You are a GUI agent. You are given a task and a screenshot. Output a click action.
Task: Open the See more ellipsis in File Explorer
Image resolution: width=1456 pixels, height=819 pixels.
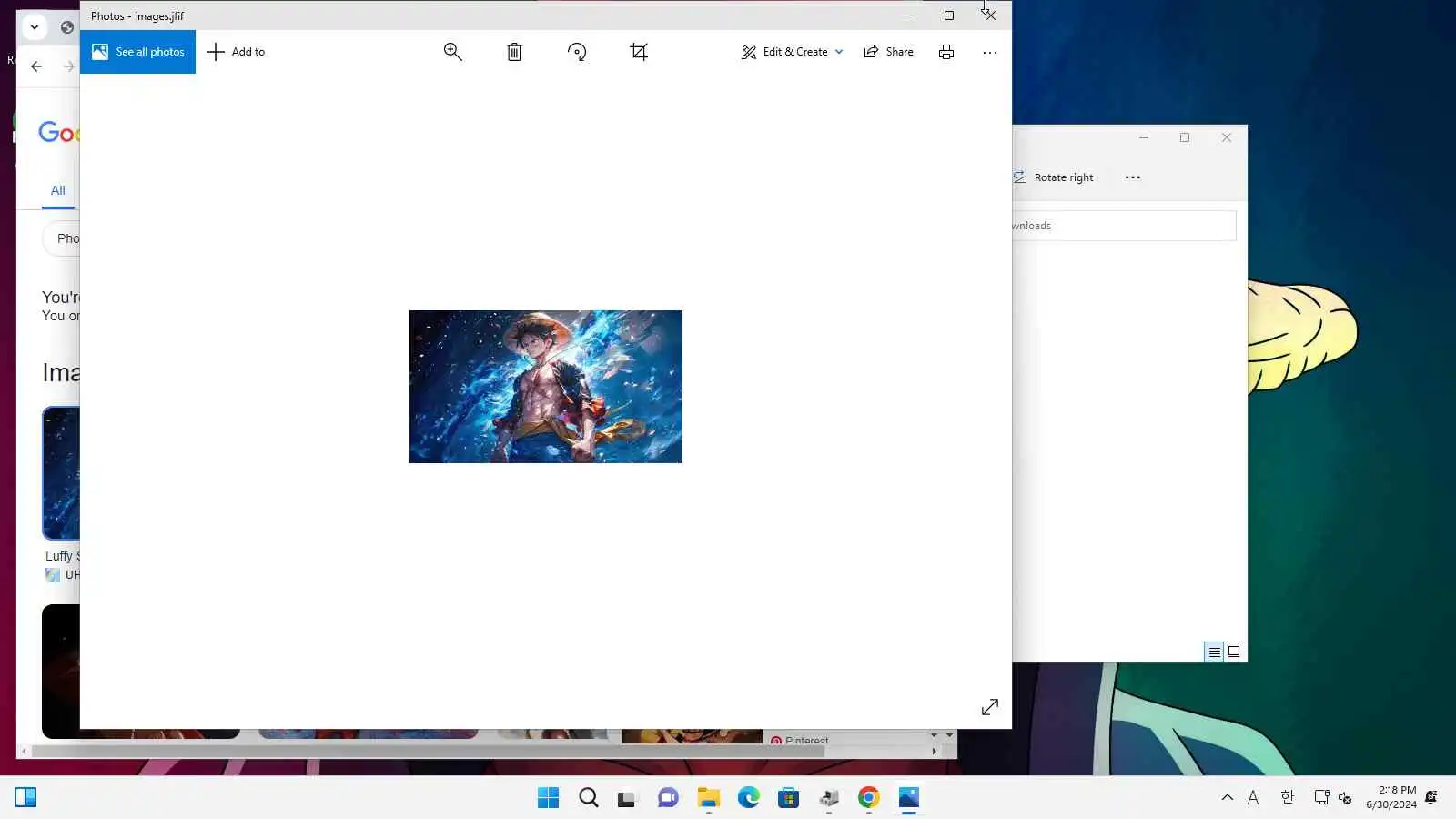(x=1133, y=177)
